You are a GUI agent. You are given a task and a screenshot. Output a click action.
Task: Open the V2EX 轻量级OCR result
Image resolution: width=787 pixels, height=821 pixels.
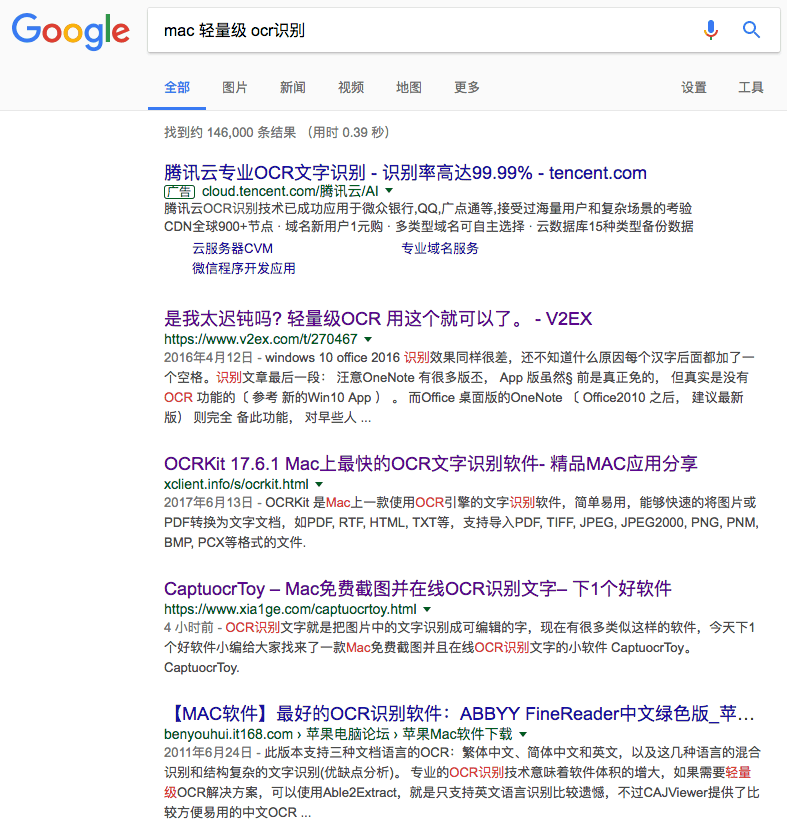[x=378, y=318]
